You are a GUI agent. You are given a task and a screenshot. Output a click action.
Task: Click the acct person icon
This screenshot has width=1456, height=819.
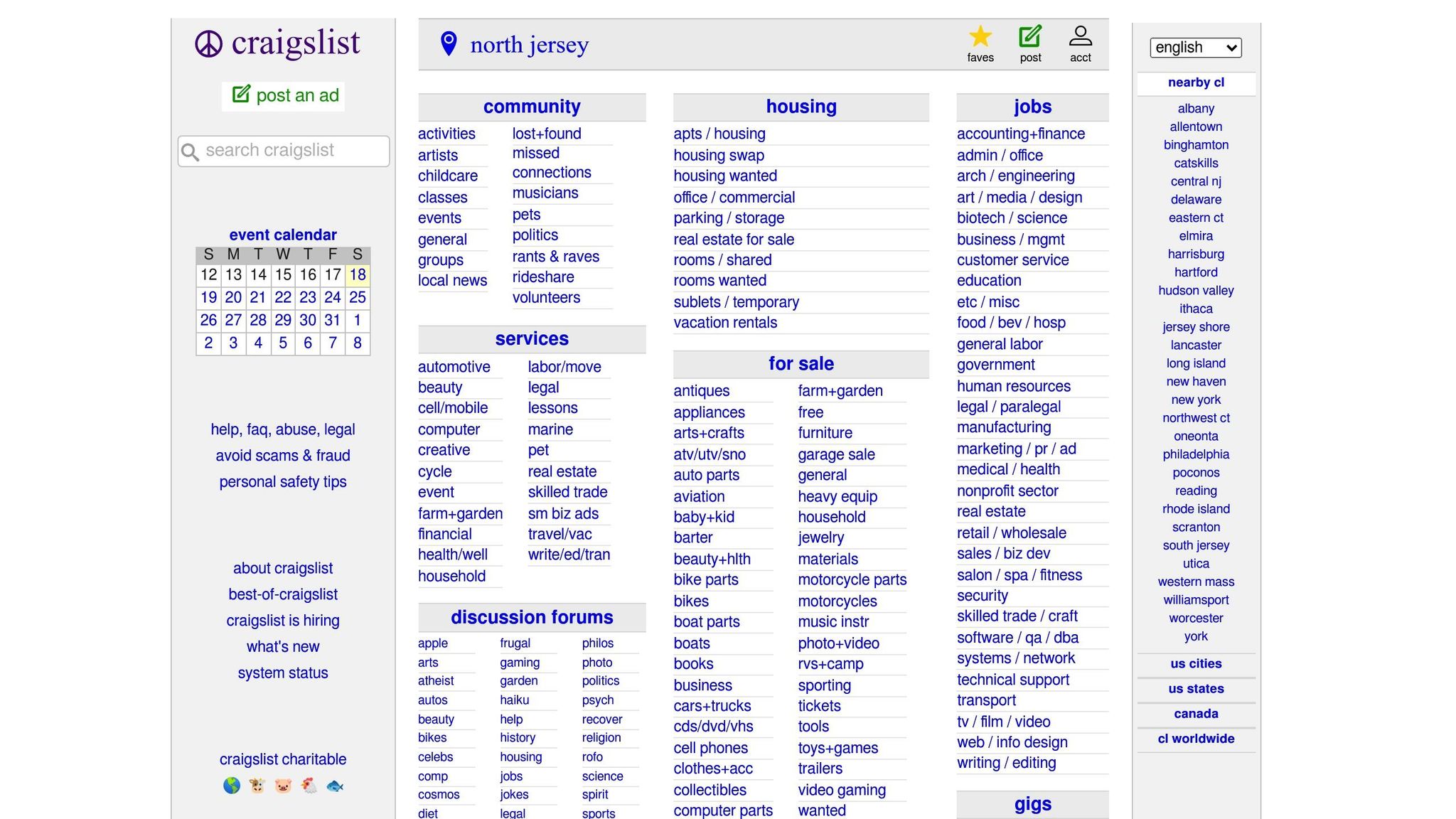[1080, 37]
